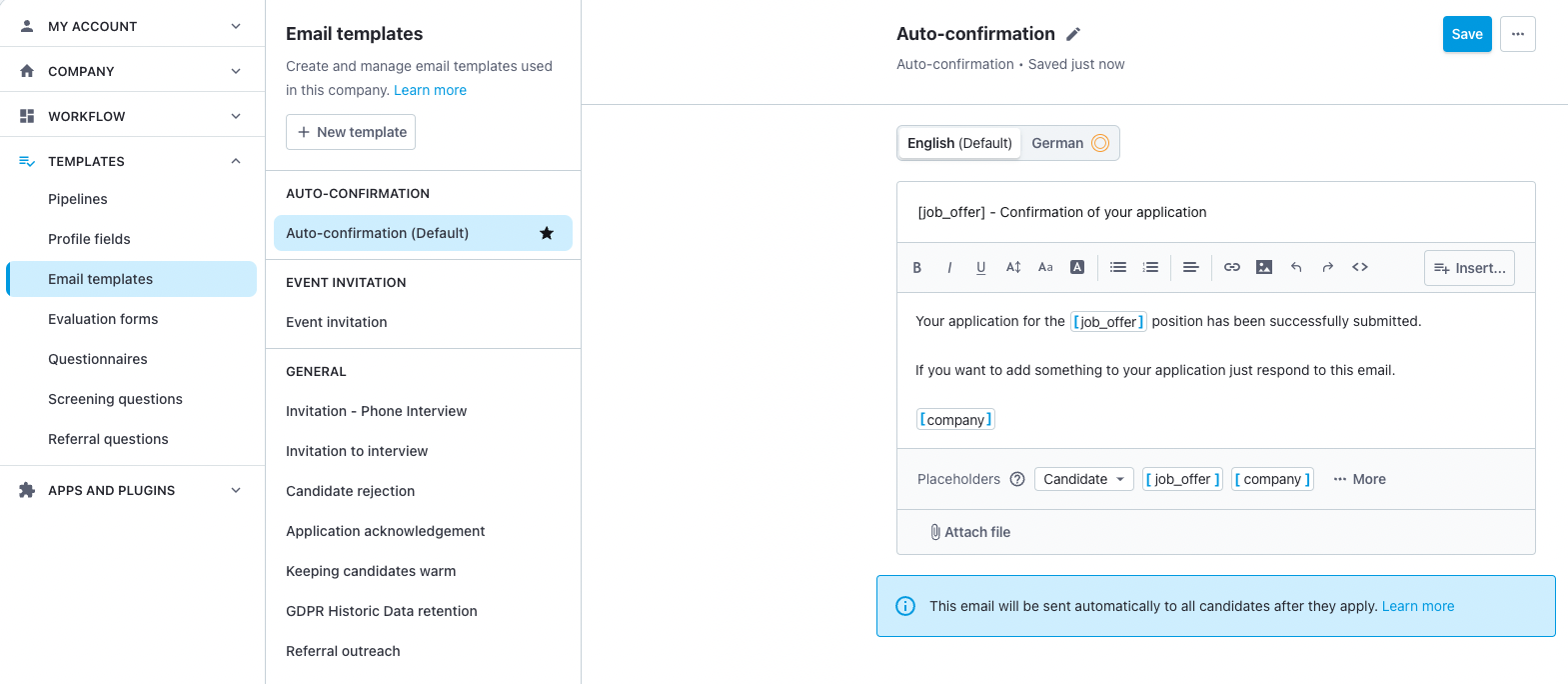Viewport: 1568px width, 684px height.
Task: Click the bulleted list icon
Action: 1118,267
